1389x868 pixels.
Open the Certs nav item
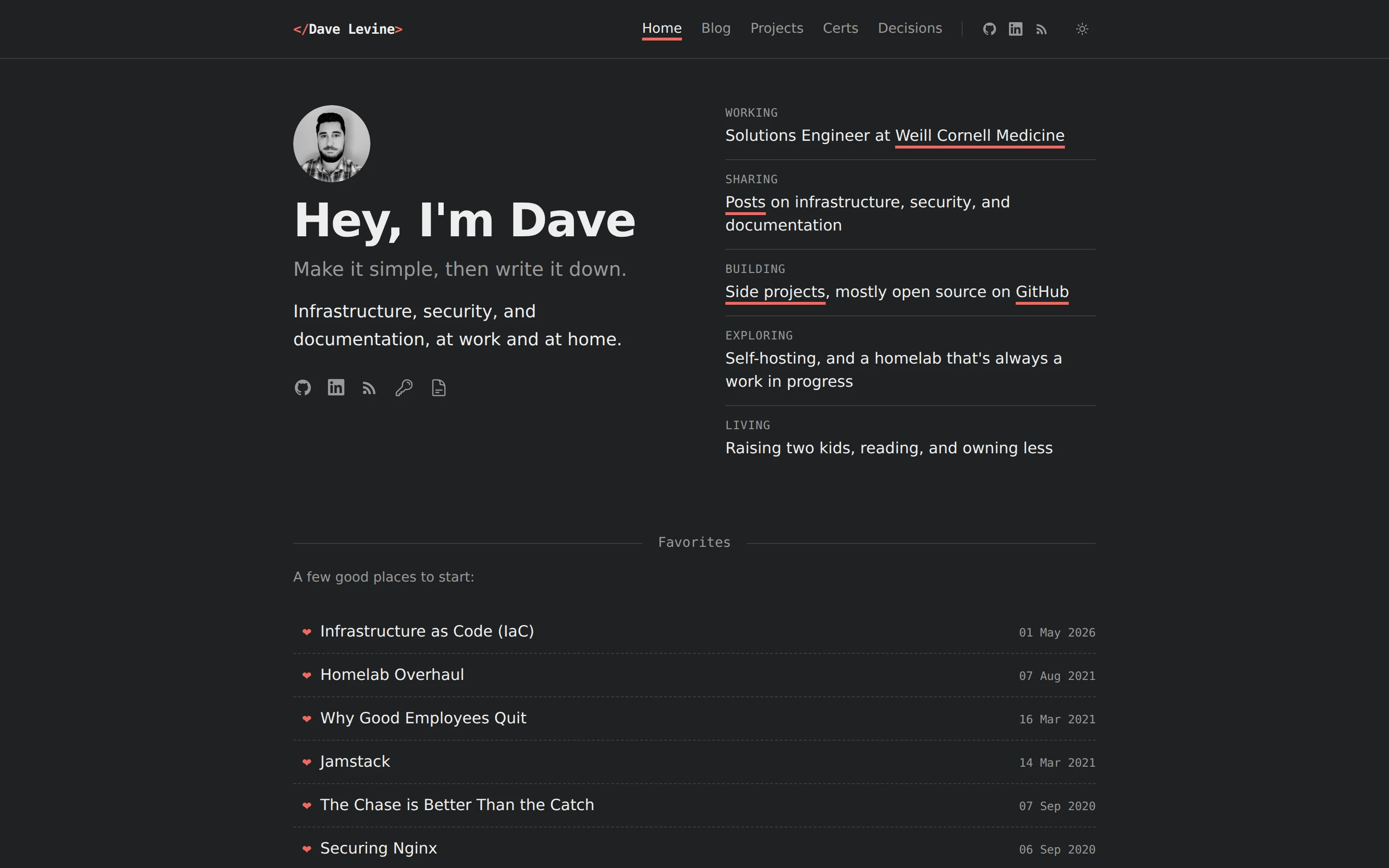click(x=840, y=28)
